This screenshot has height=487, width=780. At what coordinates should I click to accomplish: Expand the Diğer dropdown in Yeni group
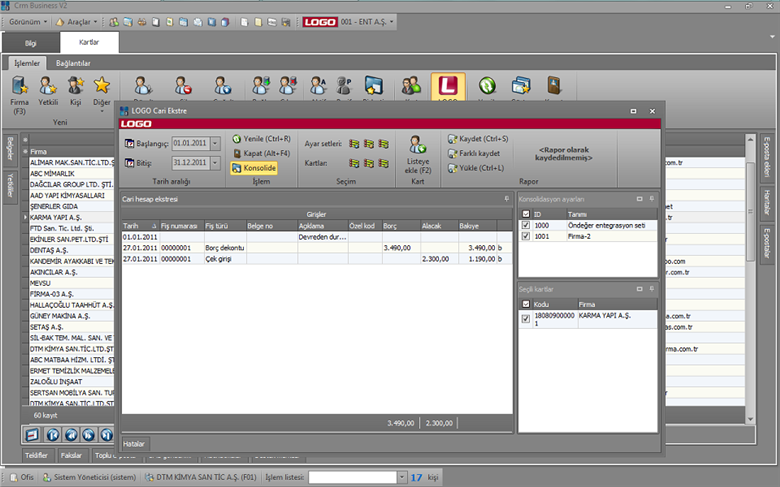tap(102, 111)
